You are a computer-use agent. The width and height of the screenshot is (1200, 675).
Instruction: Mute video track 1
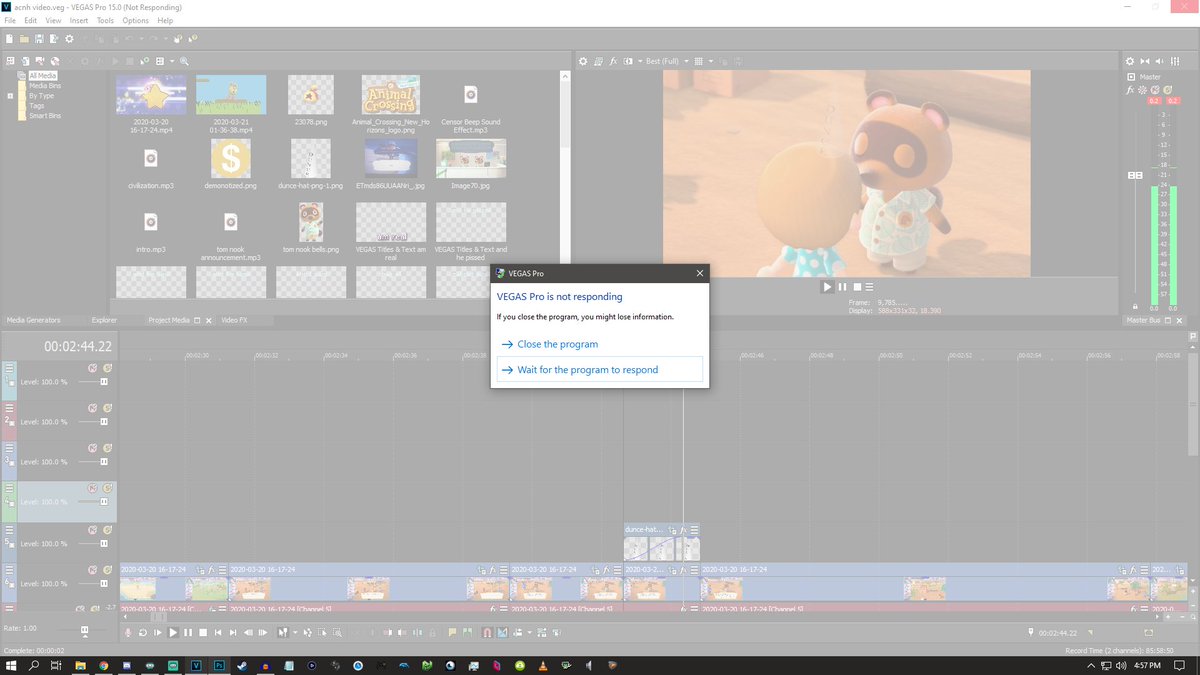click(93, 368)
